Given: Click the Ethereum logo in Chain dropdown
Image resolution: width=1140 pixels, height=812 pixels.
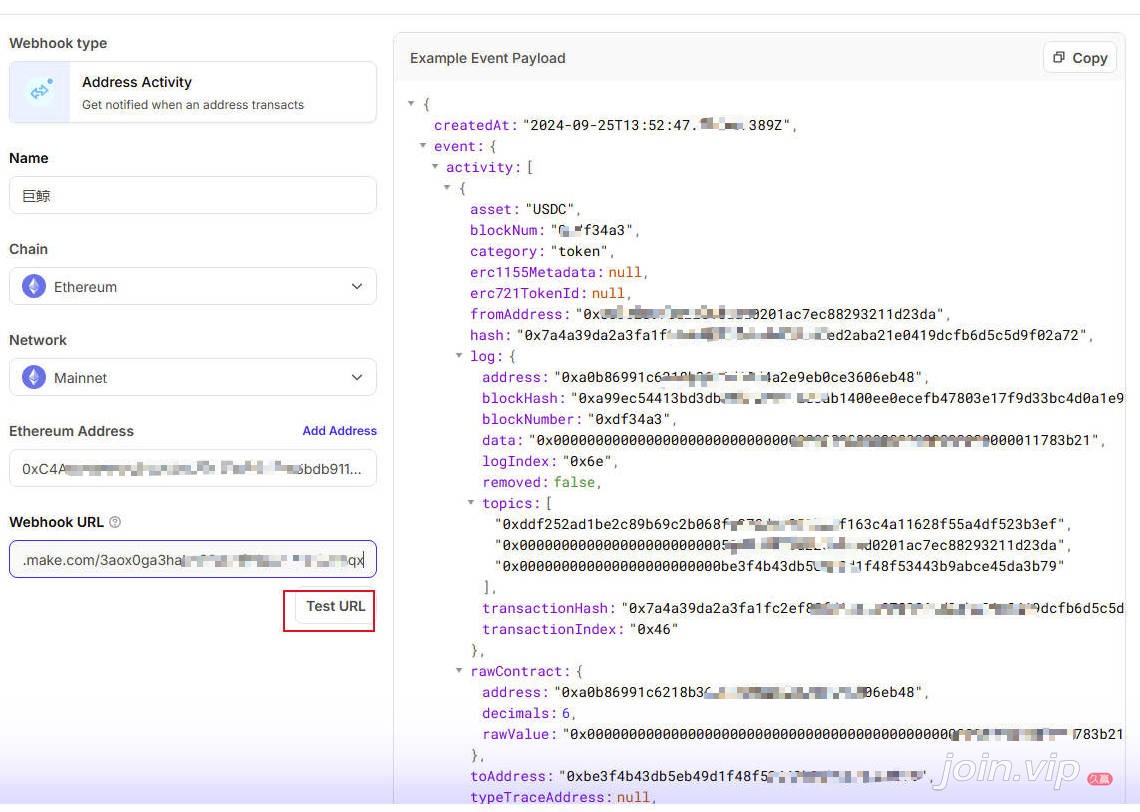Looking at the screenshot, I should tap(33, 286).
